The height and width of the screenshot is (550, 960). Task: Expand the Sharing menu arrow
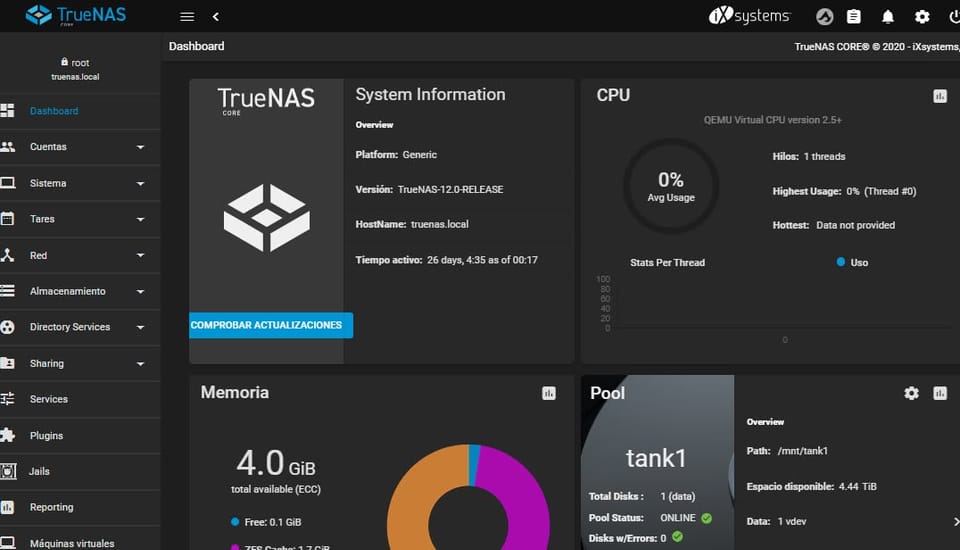pos(140,364)
